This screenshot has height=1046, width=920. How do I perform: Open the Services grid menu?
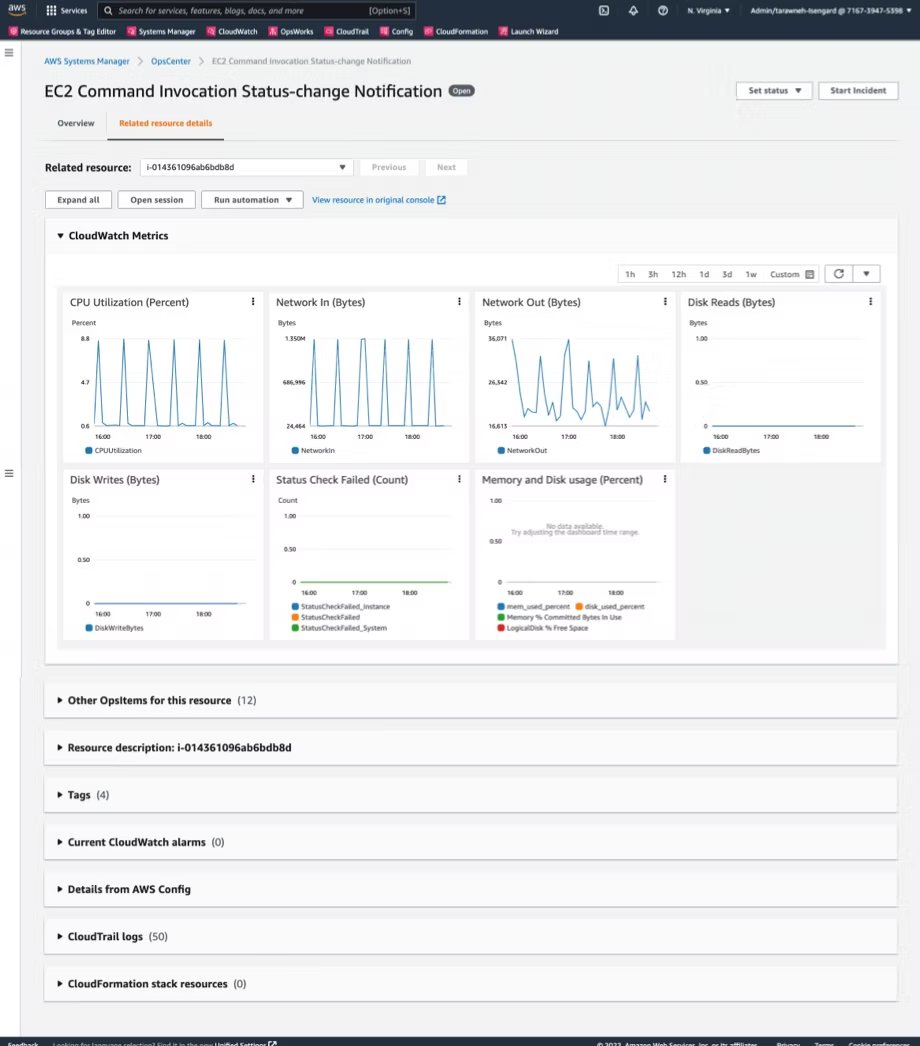click(66, 11)
